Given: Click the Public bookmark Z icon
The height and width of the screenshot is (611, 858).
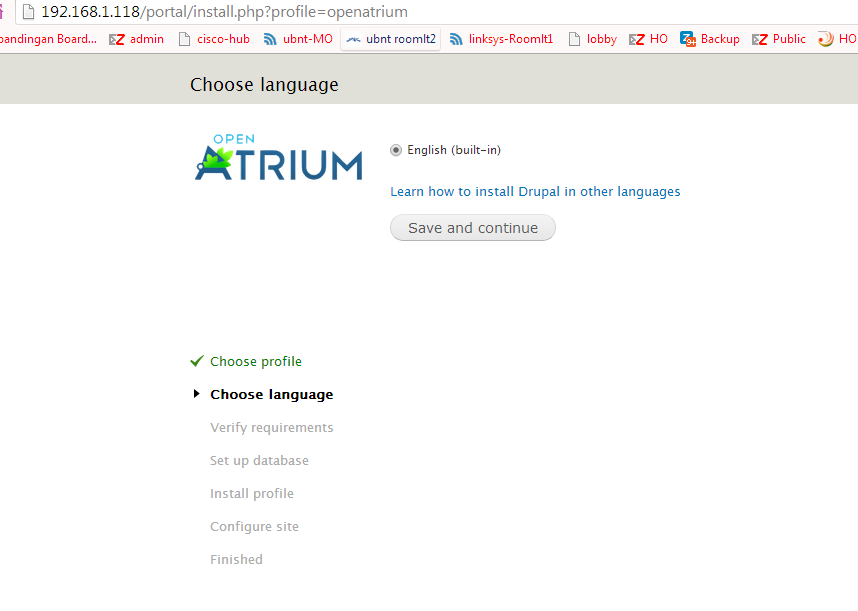Looking at the screenshot, I should click(x=760, y=39).
